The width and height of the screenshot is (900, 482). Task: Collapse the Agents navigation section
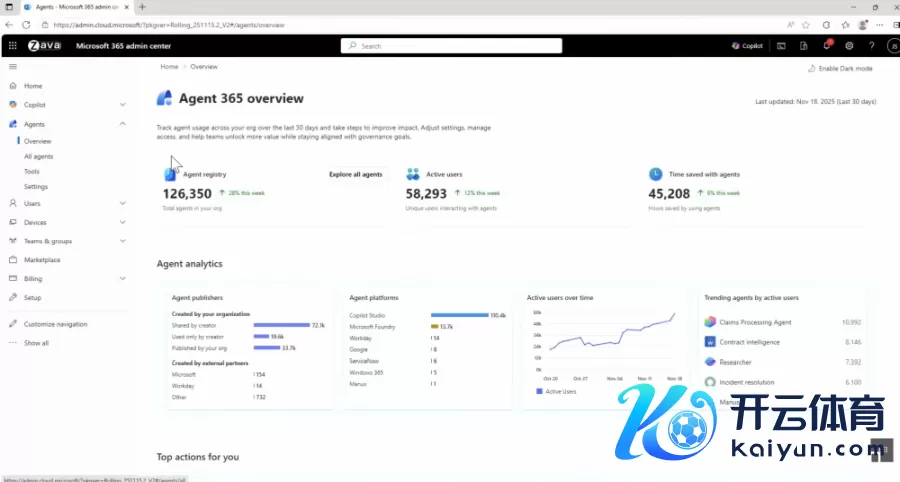tap(122, 124)
